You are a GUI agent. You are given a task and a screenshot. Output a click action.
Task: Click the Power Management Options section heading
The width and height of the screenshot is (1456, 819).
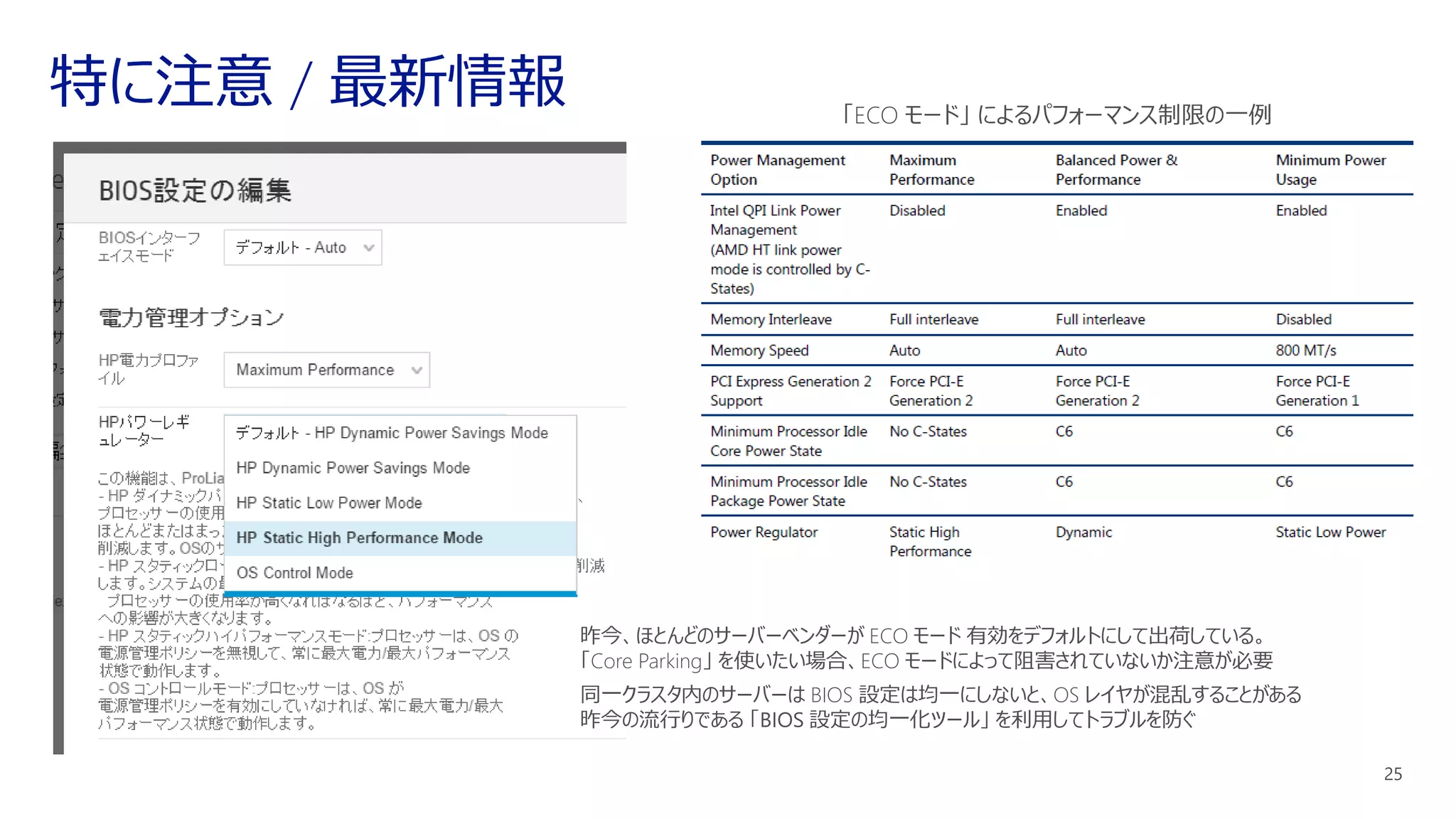191,317
